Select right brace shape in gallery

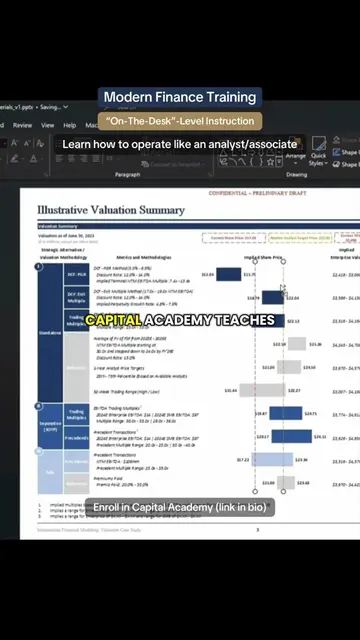coord(260,162)
